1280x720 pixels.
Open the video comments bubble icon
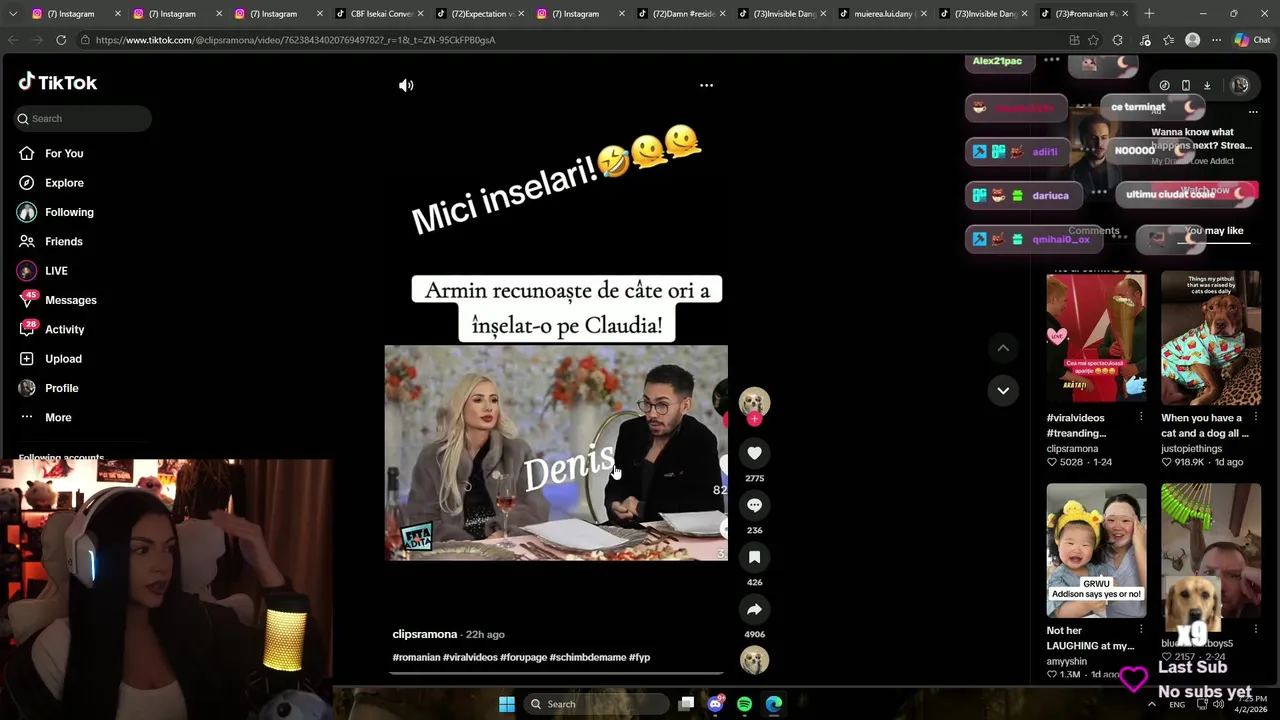tap(754, 505)
